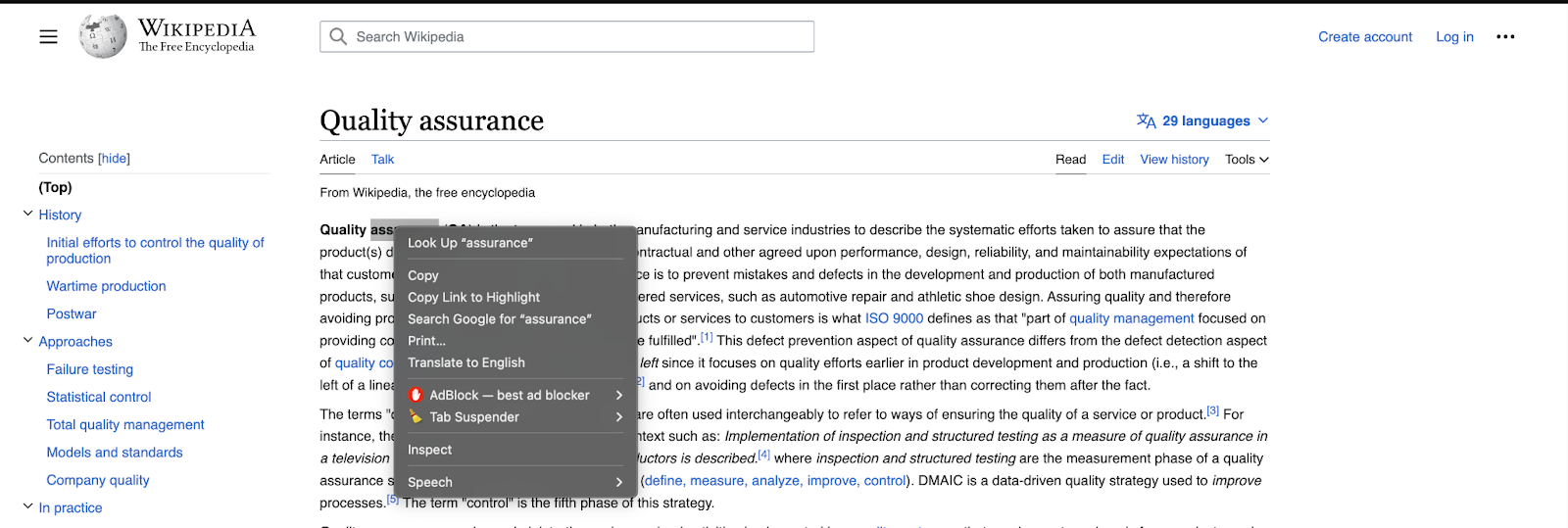The width and height of the screenshot is (1568, 528).
Task: Click the AdBlock red hand icon
Action: coord(416,395)
